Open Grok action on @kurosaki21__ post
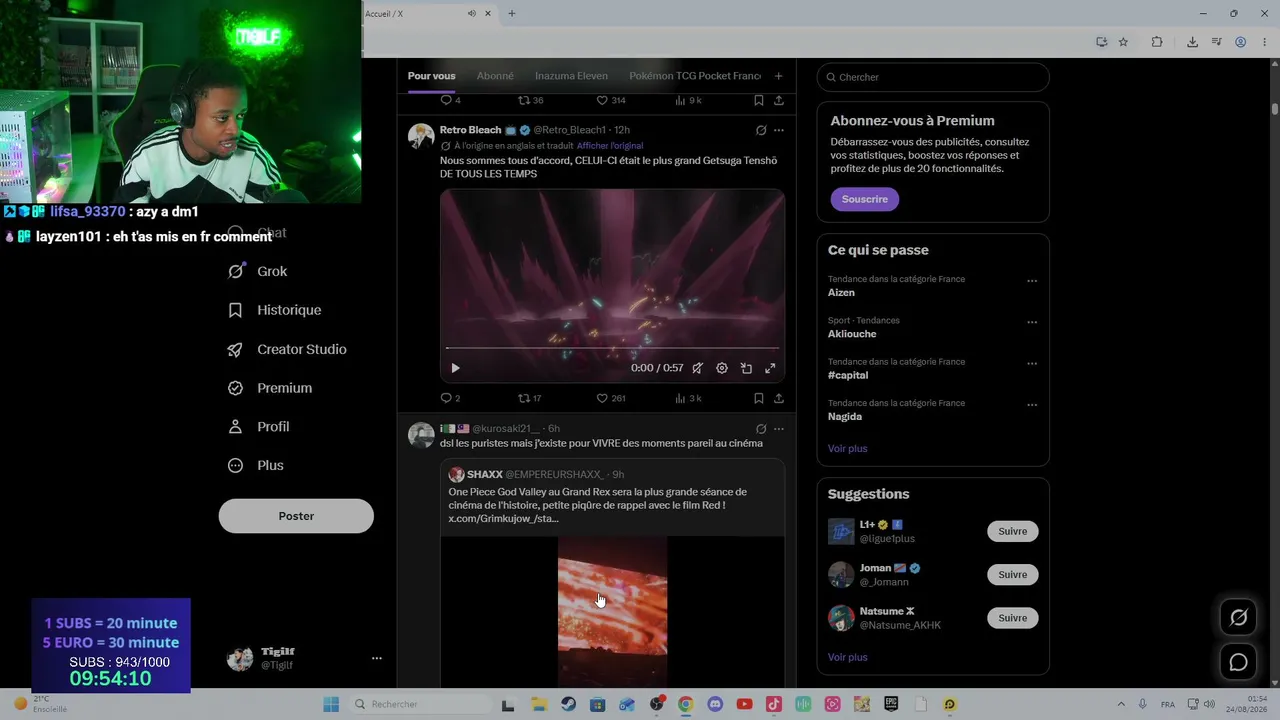This screenshot has width=1280, height=720. [761, 429]
